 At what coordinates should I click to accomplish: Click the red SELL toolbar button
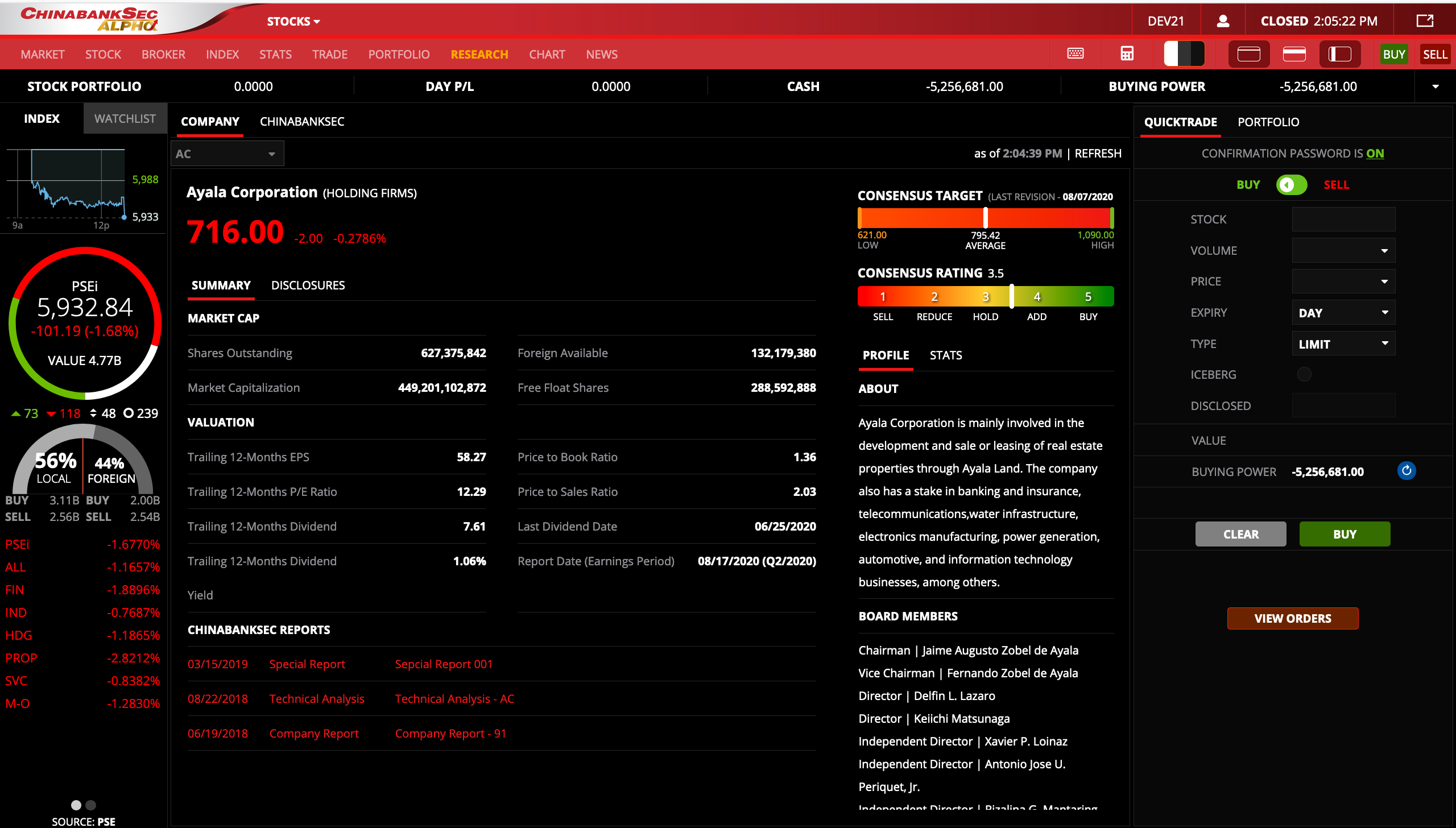(1435, 55)
